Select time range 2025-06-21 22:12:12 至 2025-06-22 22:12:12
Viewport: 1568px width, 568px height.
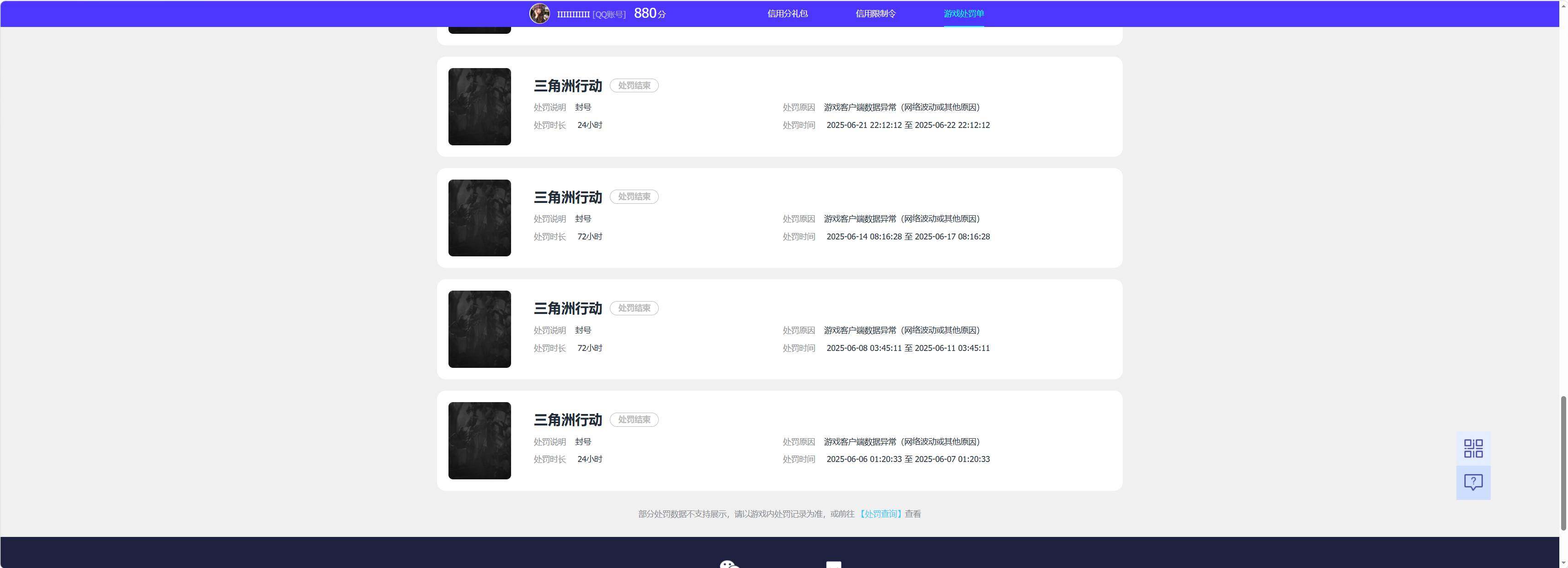(x=908, y=125)
